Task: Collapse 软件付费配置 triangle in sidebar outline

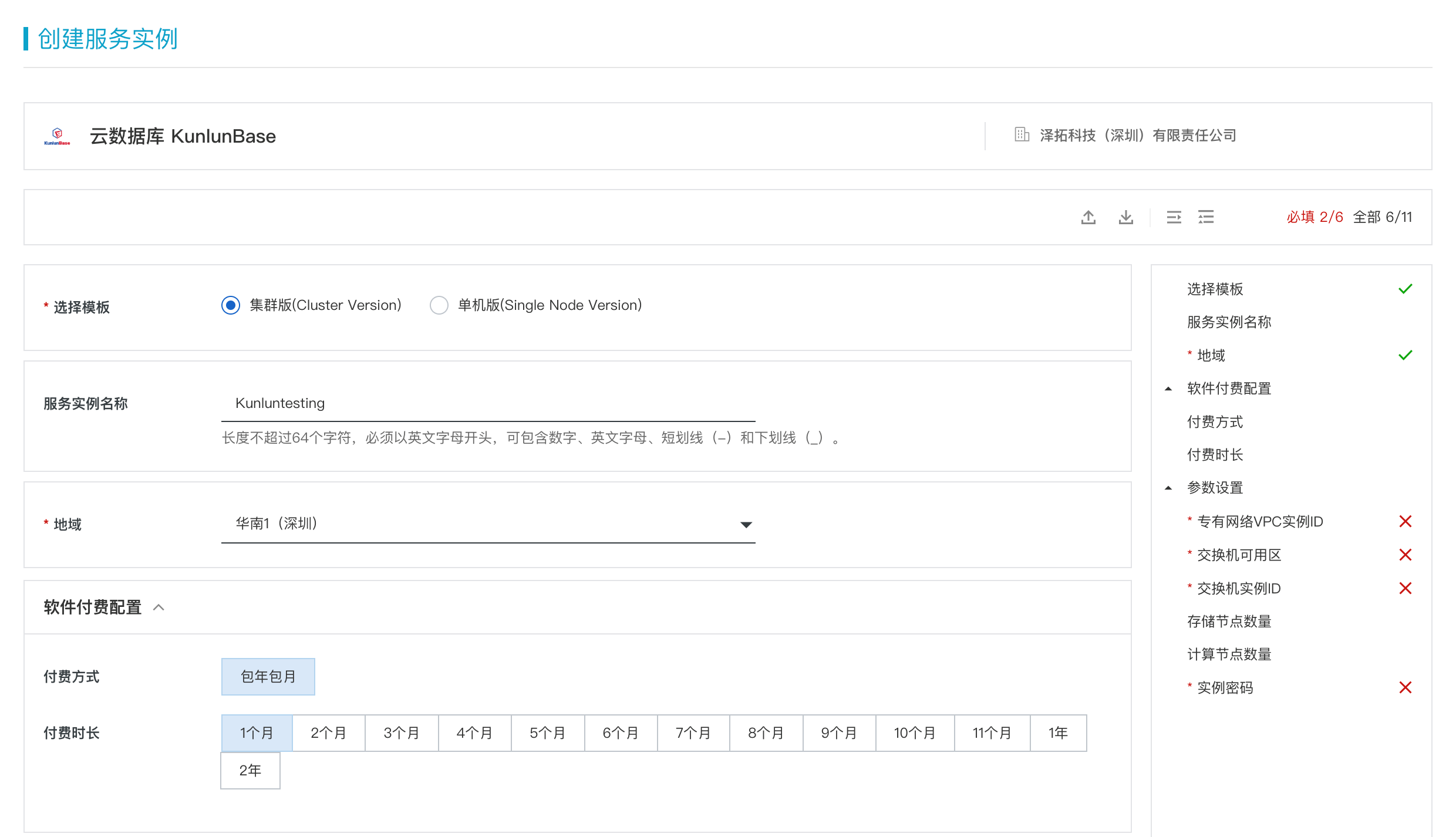Action: click(1168, 389)
